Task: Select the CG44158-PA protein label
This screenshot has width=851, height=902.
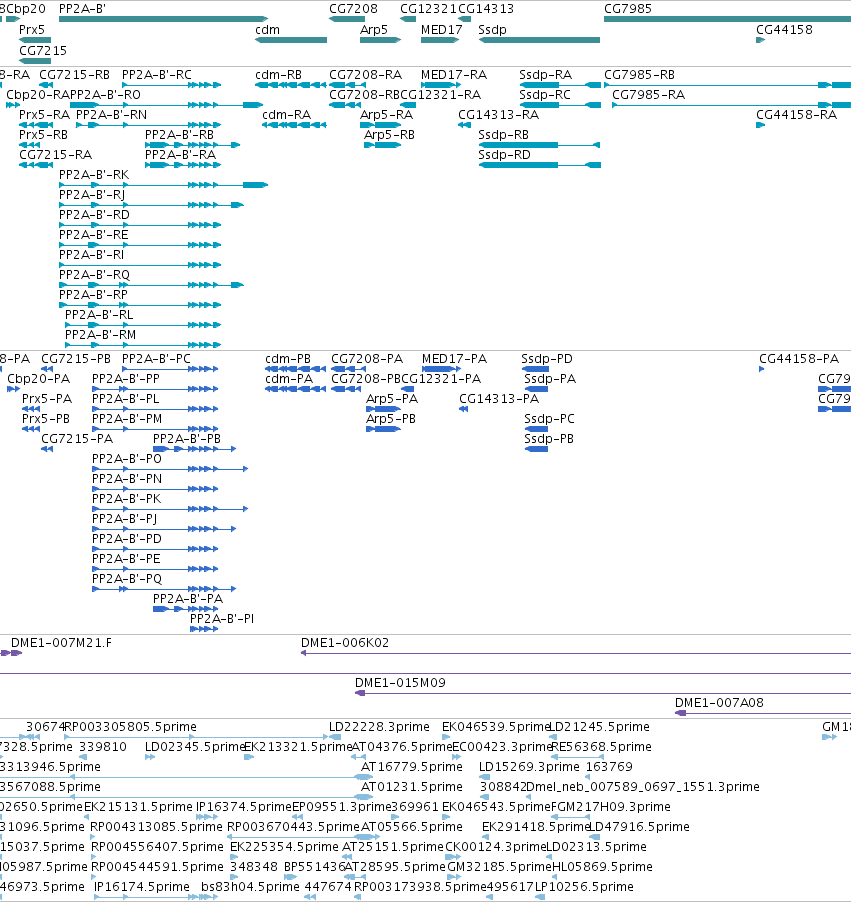Action: click(799, 358)
